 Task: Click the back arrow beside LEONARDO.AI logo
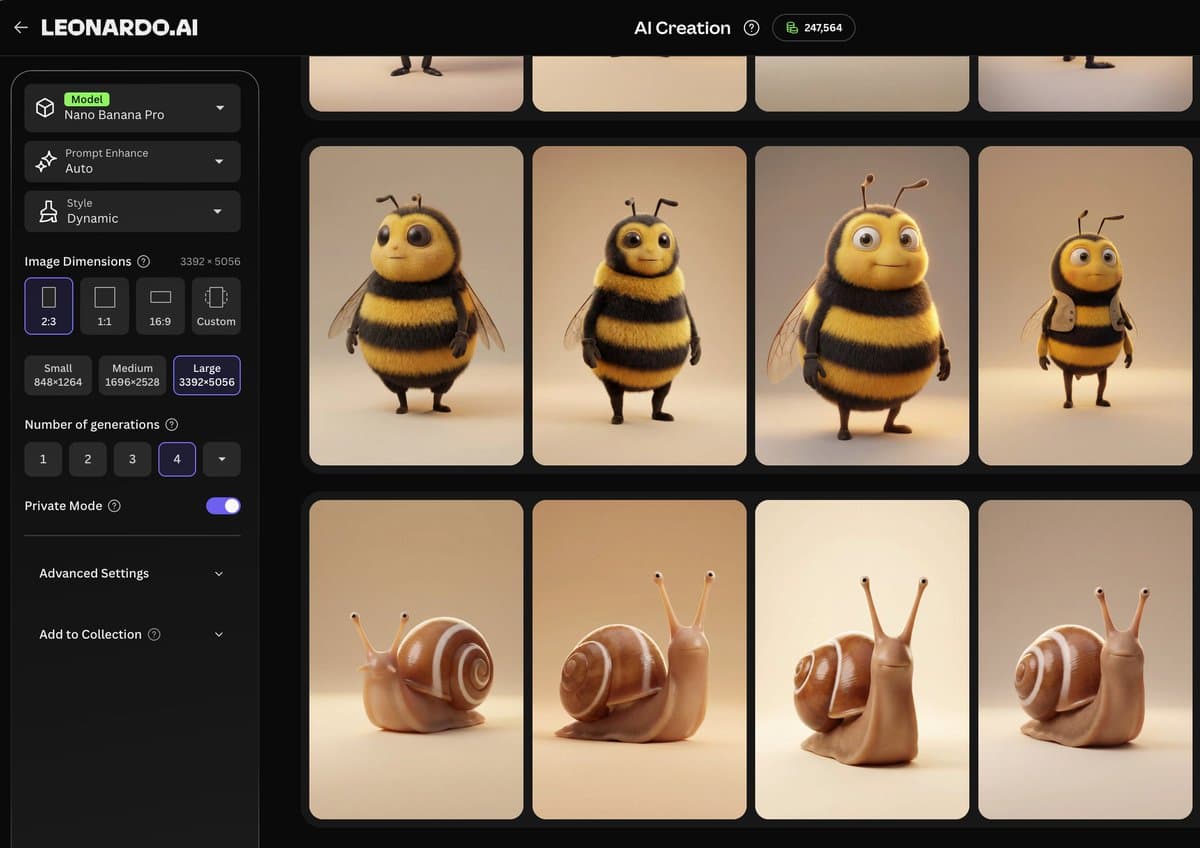pyautogui.click(x=21, y=27)
